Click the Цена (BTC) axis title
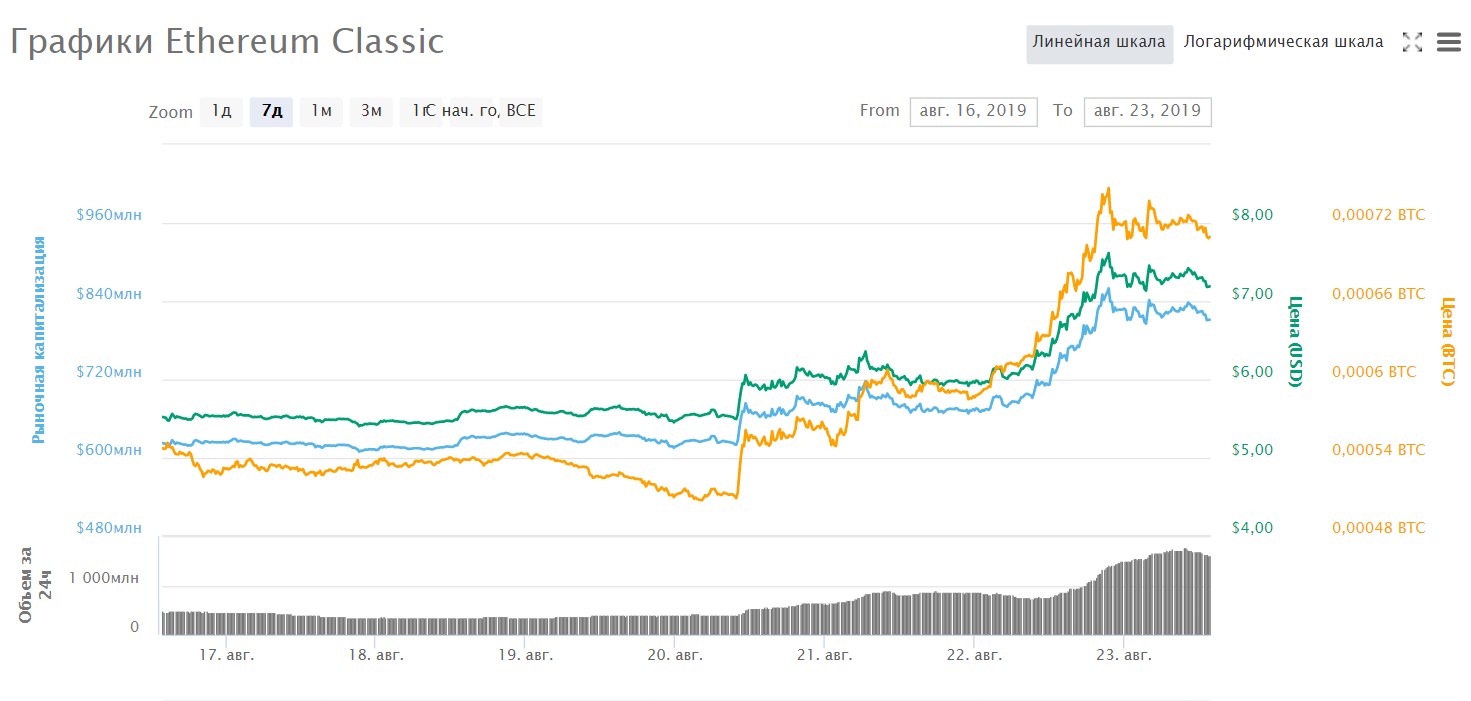This screenshot has height=701, width=1471. [x=1447, y=341]
